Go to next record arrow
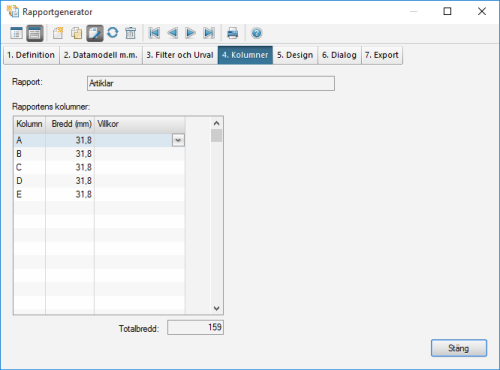 190,33
